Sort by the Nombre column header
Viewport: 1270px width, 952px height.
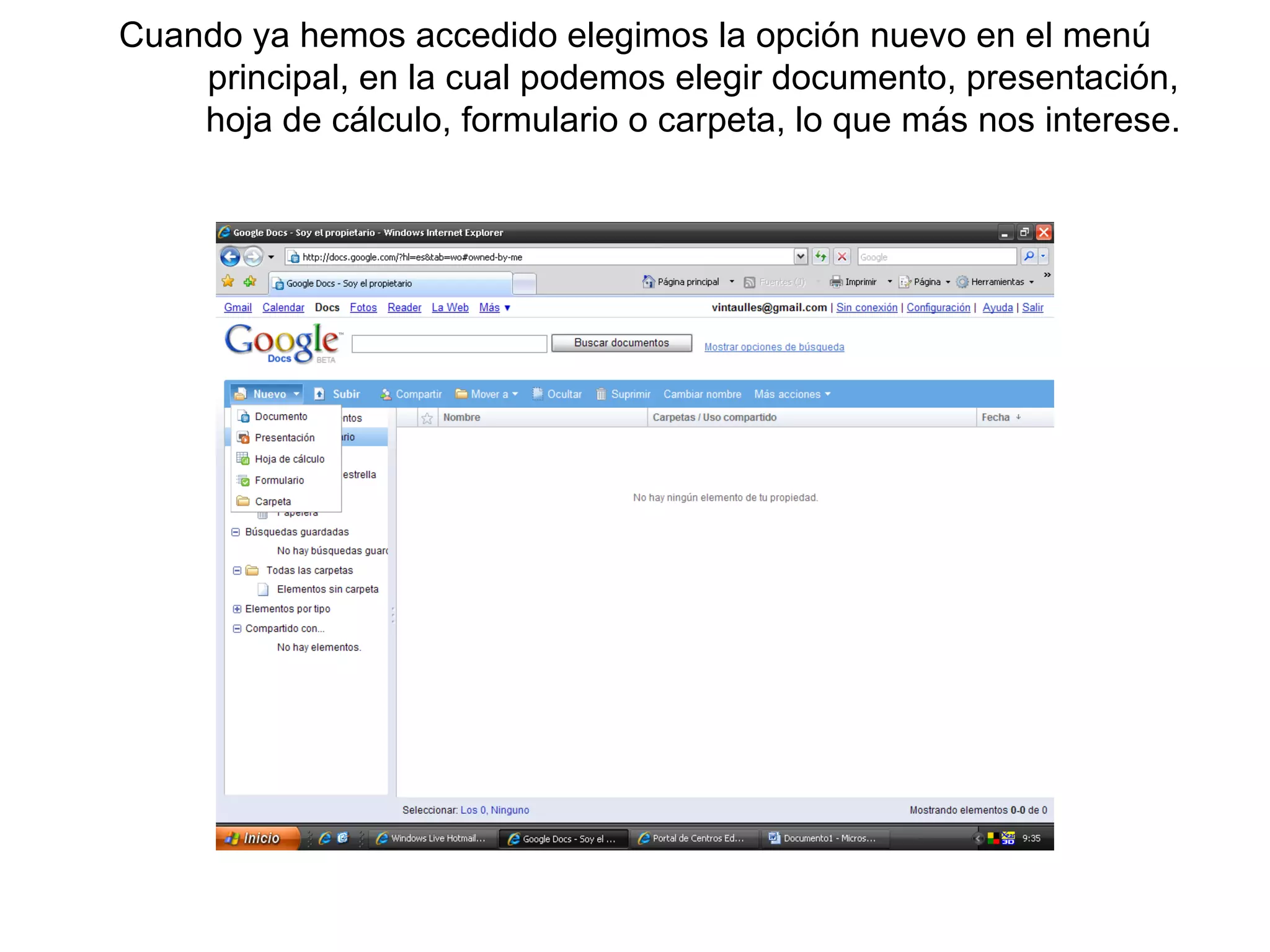click(543, 418)
